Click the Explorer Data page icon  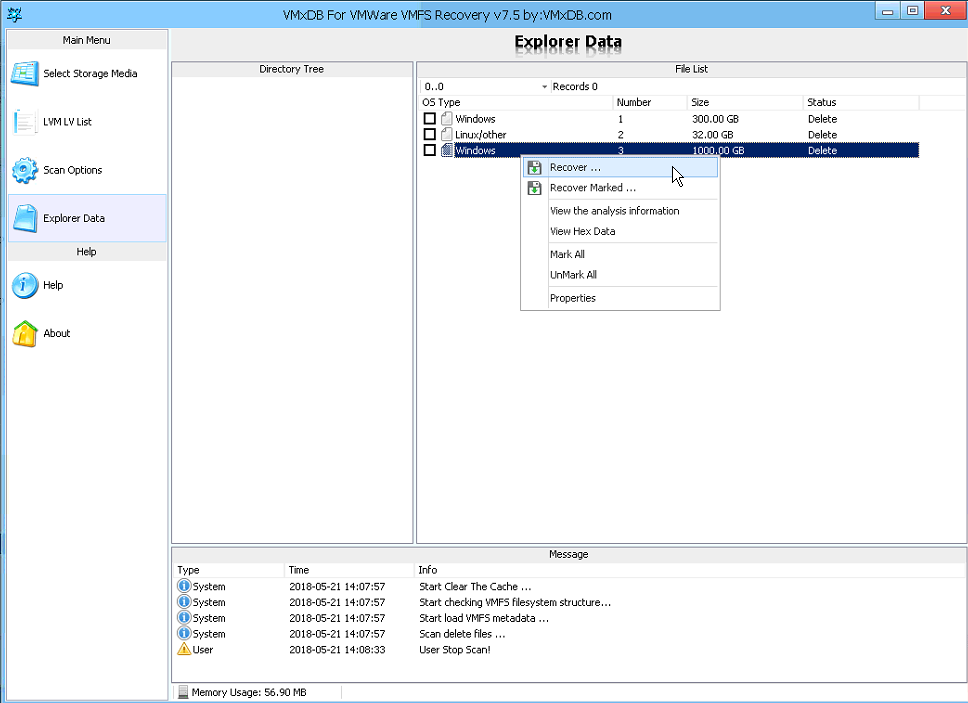pyautogui.click(x=25, y=218)
